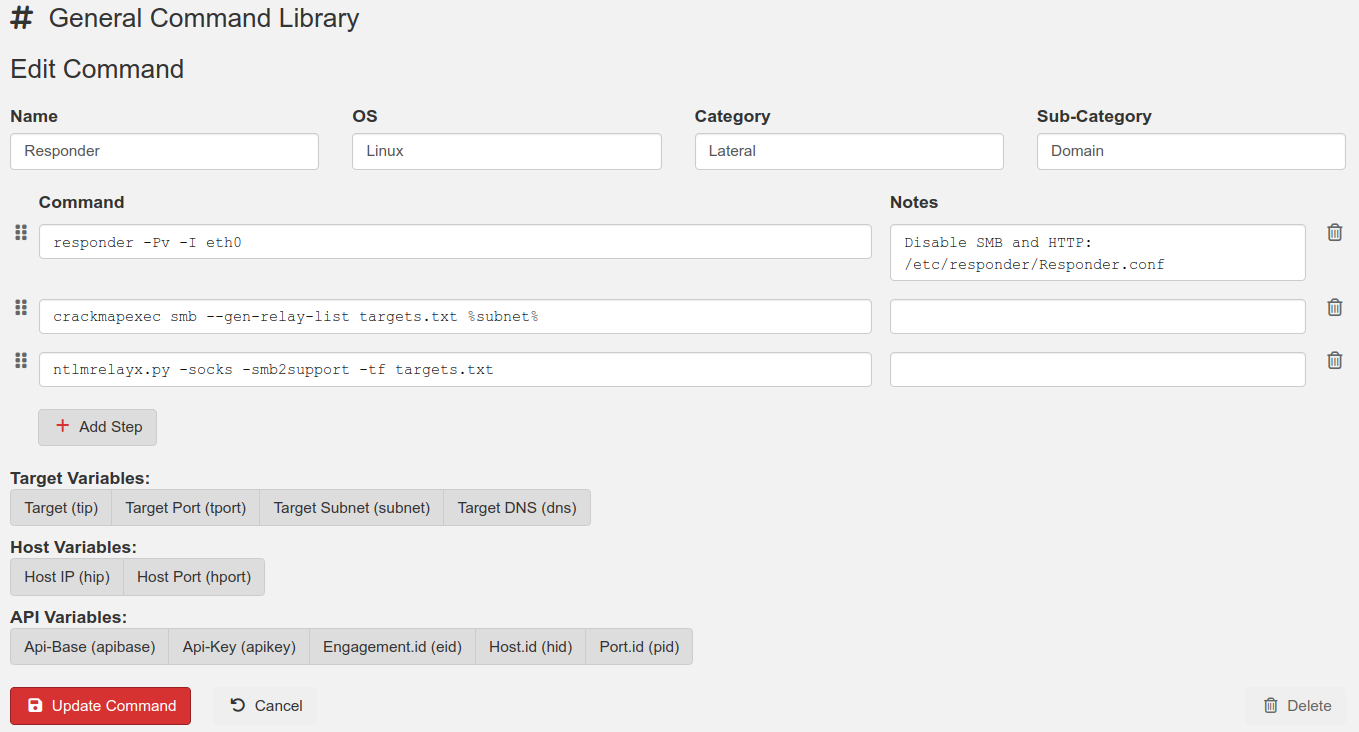
Task: Click the Notes column header
Action: tap(914, 202)
